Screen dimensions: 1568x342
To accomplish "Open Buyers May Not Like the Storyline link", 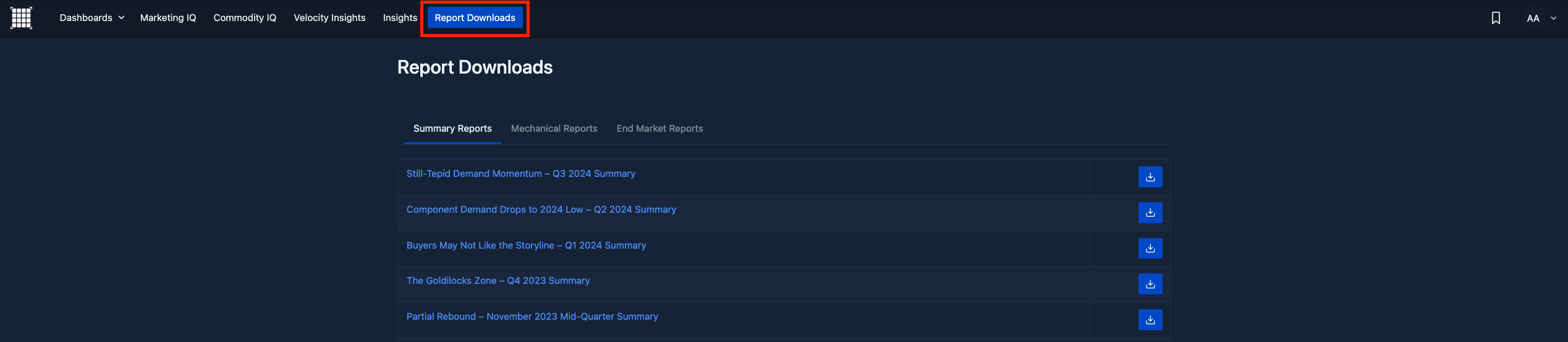I will point(526,246).
